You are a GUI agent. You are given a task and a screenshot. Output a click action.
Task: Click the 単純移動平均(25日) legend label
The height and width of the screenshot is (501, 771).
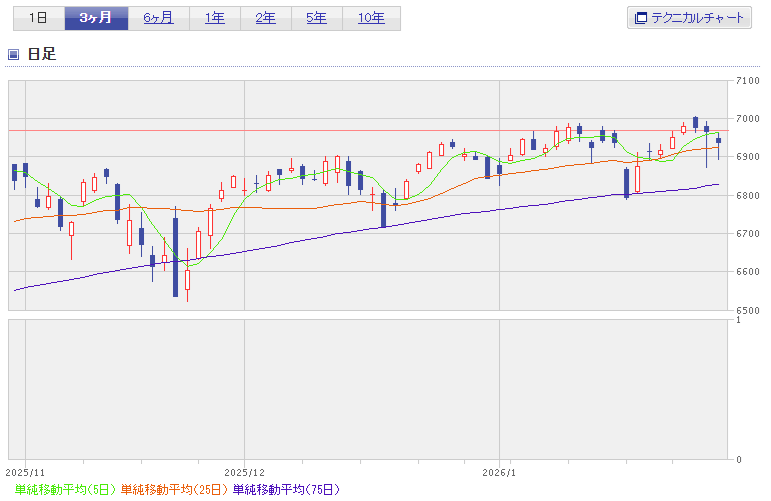coord(175,490)
